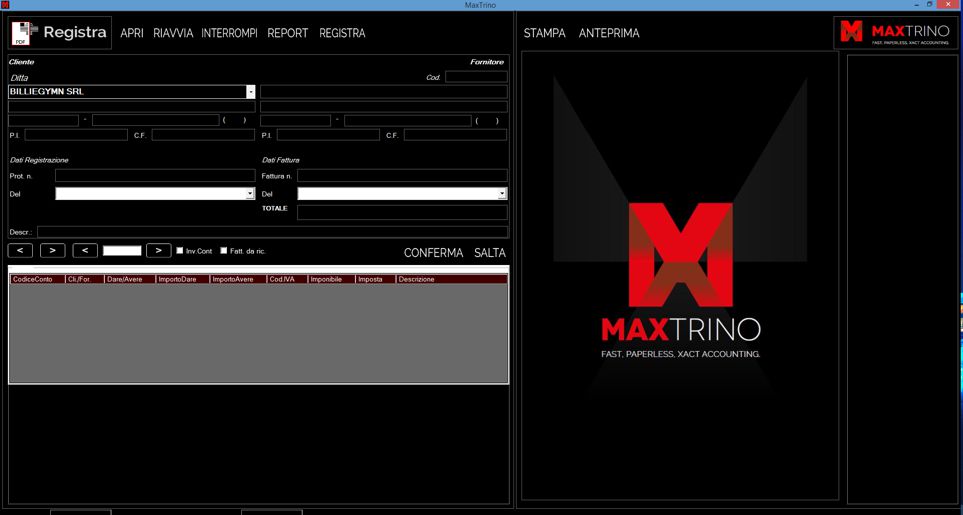Click STAMPA above the preview pane
This screenshot has height=515, width=963.
(545, 33)
